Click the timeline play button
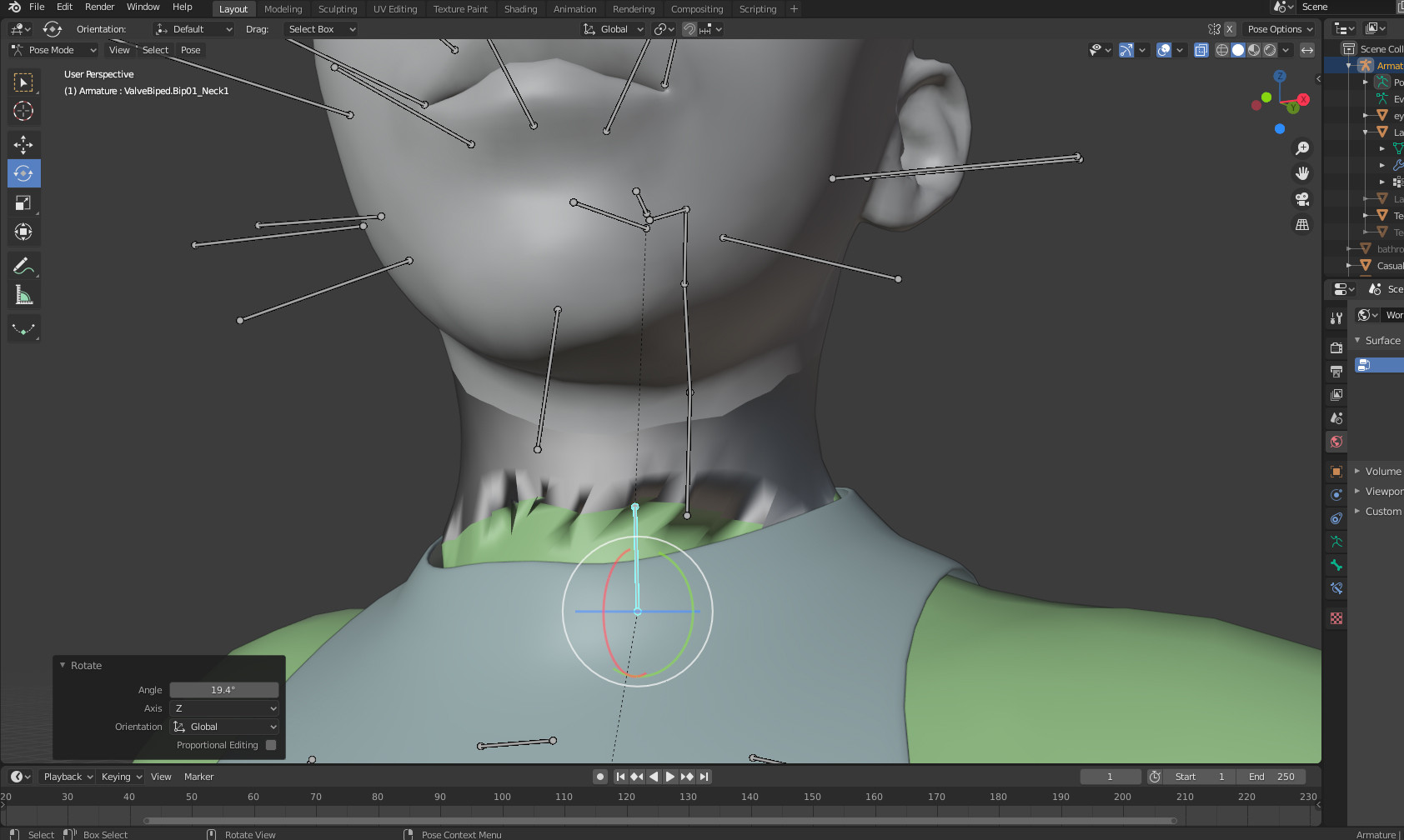Image resolution: width=1404 pixels, height=840 pixels. coord(670,777)
